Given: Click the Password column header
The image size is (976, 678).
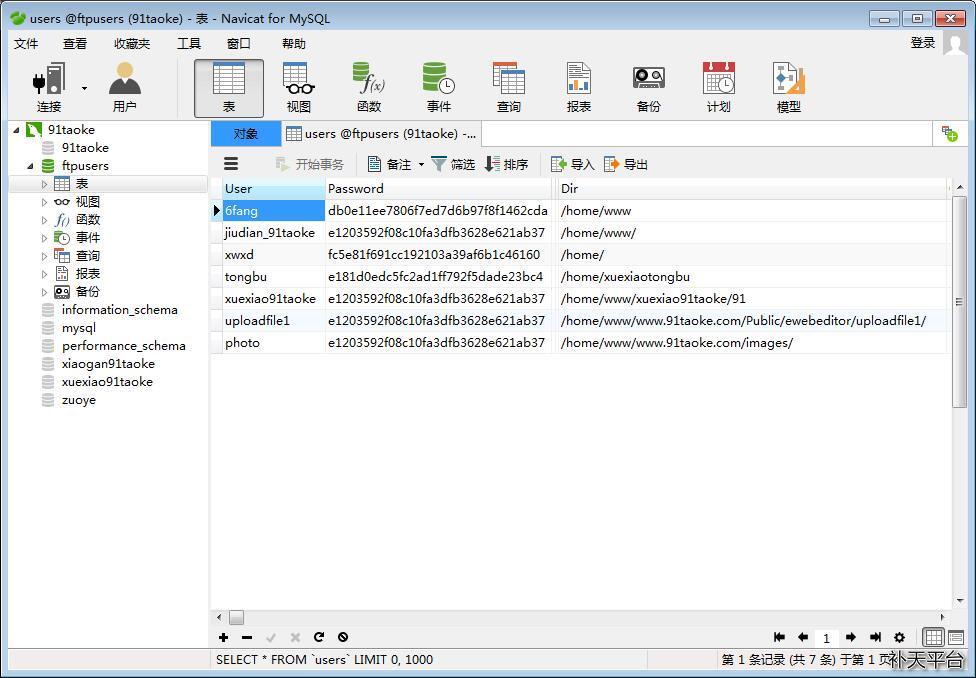Looking at the screenshot, I should point(439,189).
